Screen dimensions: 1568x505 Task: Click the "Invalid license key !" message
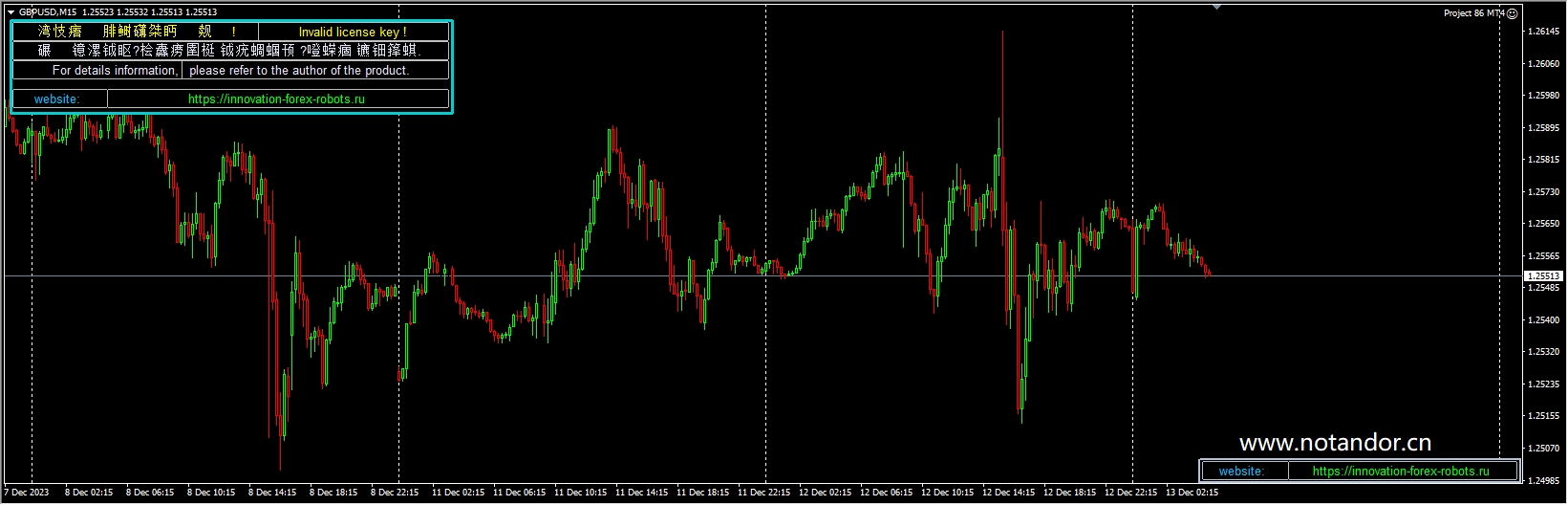point(353,32)
